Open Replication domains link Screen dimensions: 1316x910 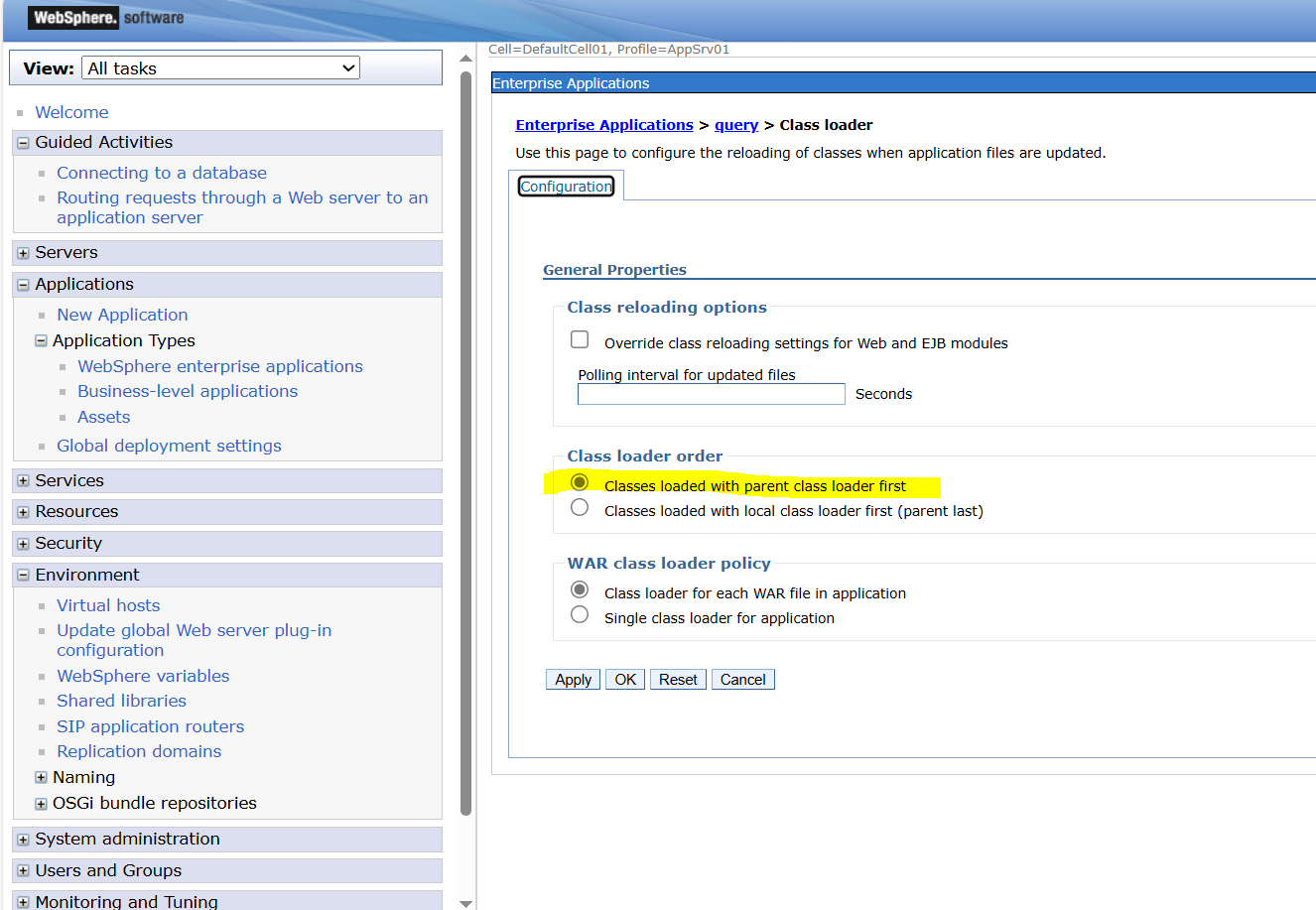click(139, 751)
